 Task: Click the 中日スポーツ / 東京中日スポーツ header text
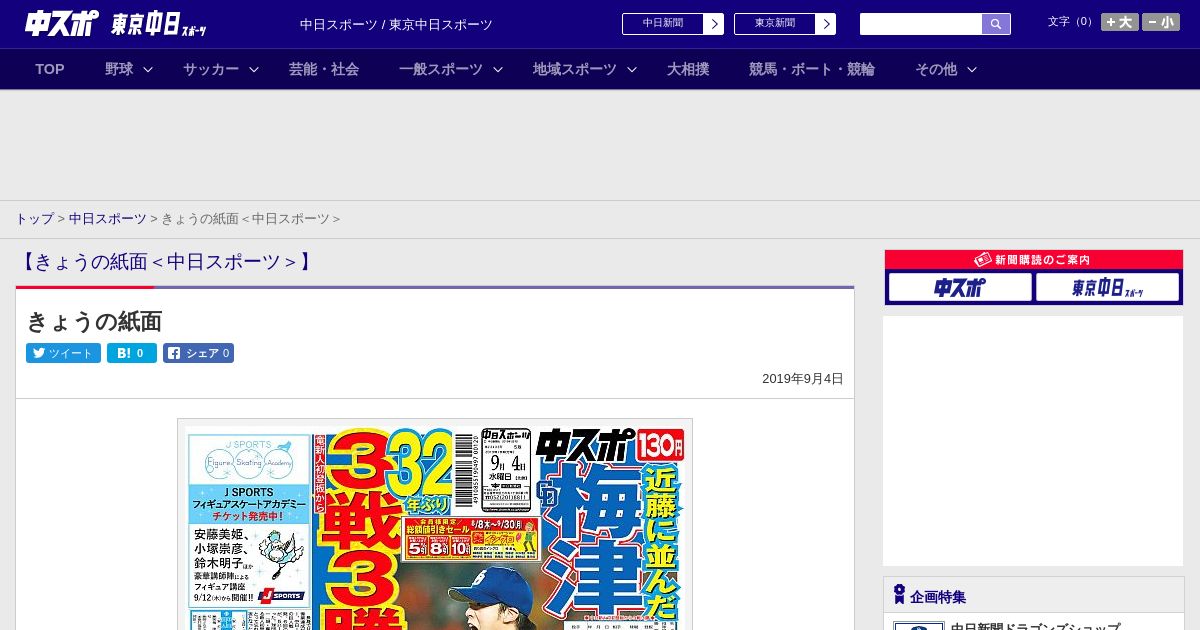[x=396, y=24]
